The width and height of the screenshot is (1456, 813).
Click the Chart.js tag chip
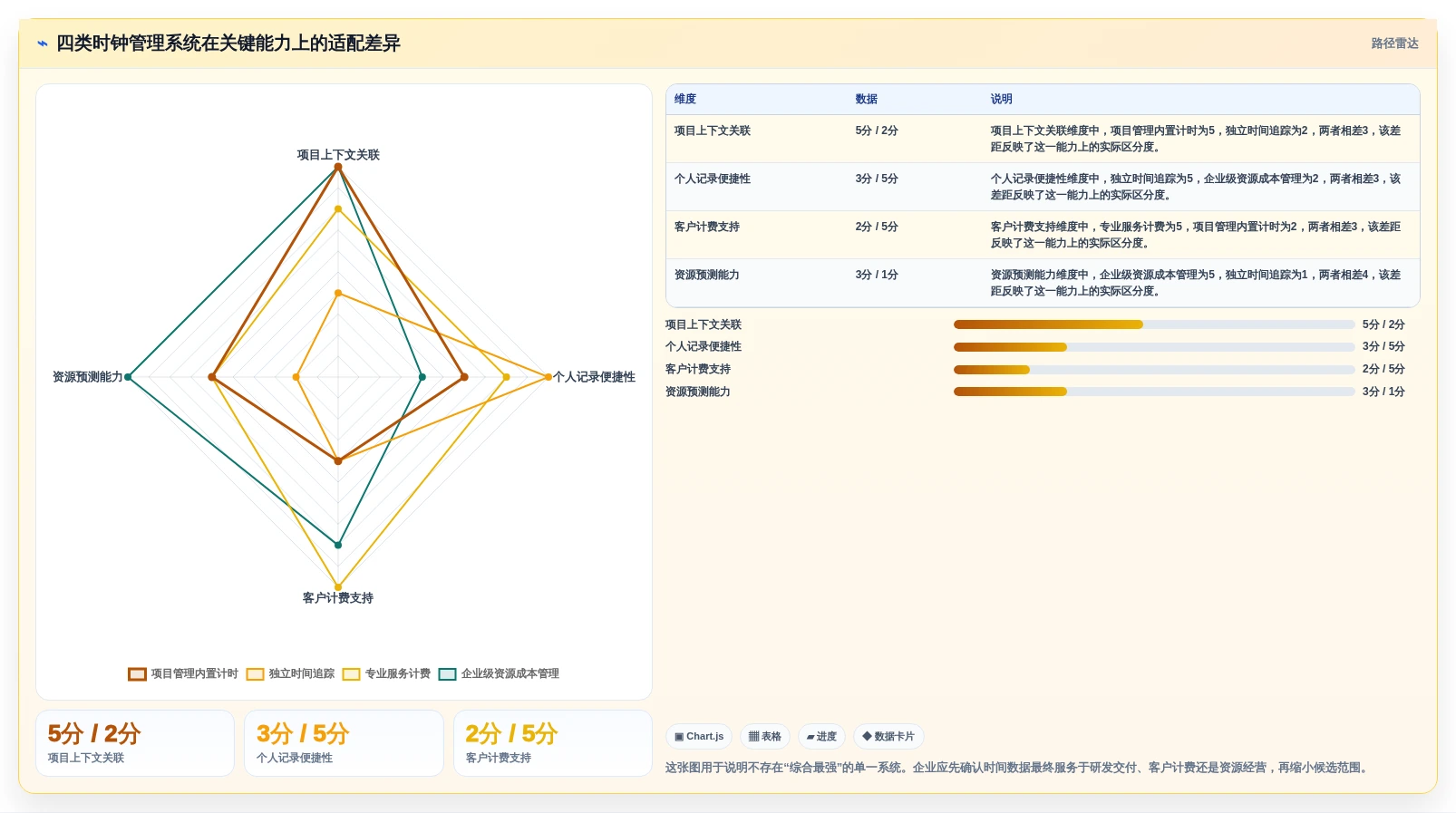(x=699, y=737)
